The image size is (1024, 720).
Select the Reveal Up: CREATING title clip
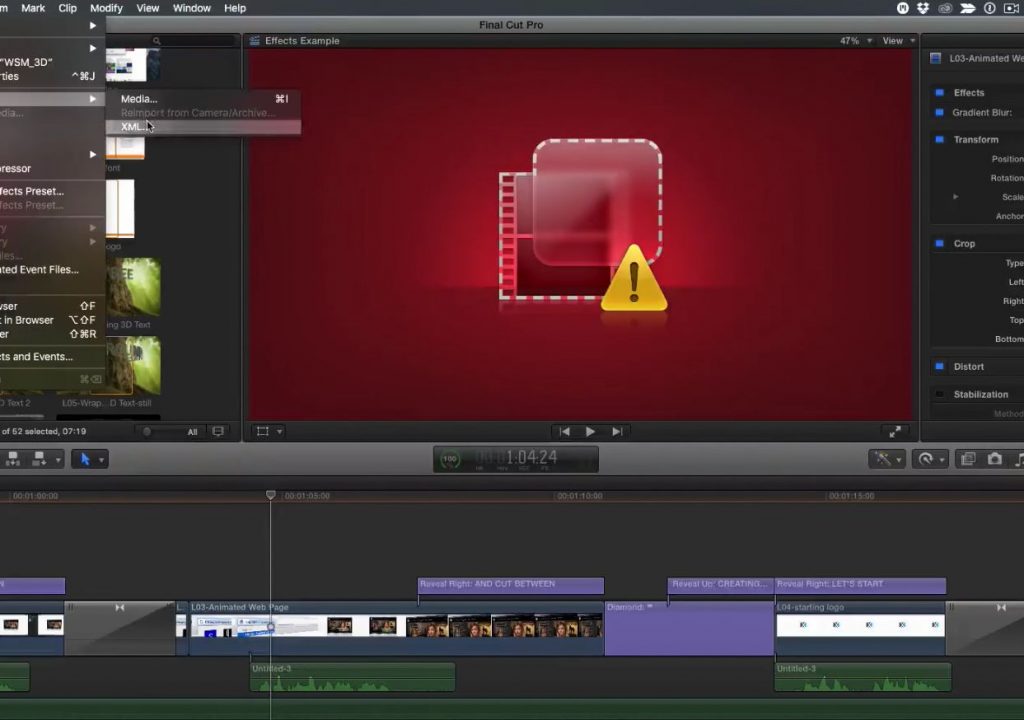[720, 585]
